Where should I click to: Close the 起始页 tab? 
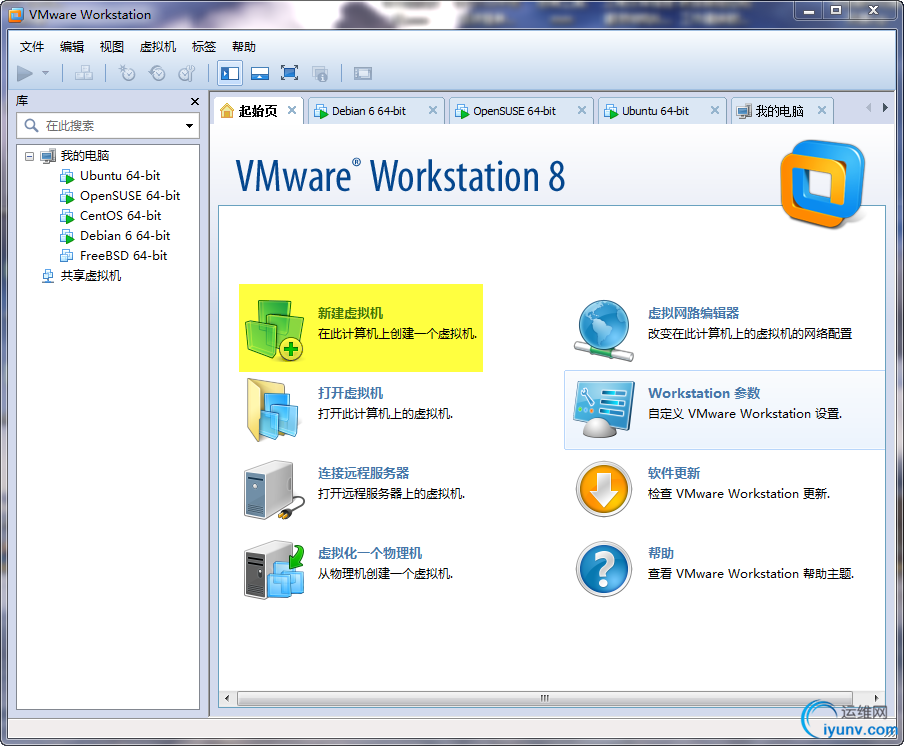tap(292, 110)
